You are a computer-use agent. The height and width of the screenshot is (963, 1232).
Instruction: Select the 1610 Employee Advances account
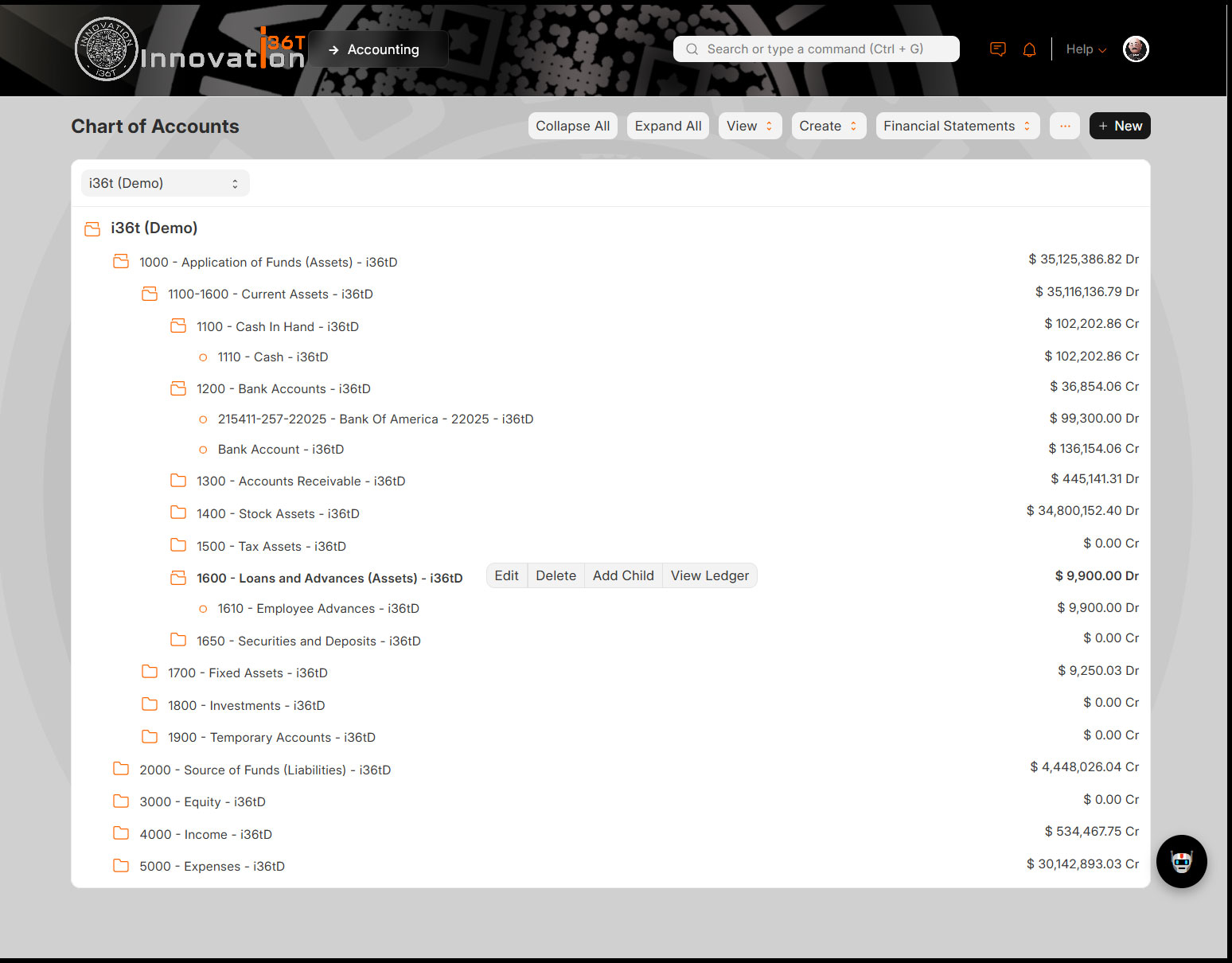(x=318, y=609)
